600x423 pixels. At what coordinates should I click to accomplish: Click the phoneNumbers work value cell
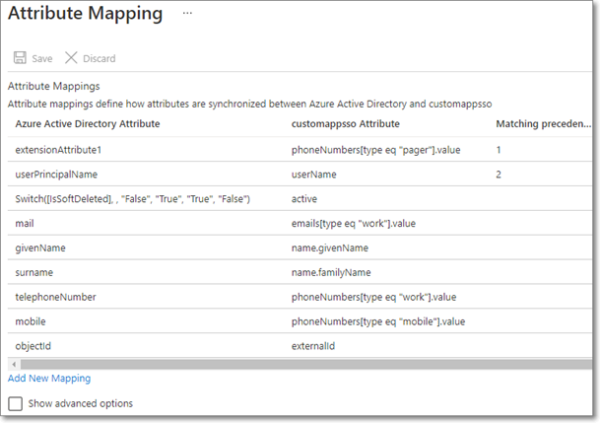(374, 297)
